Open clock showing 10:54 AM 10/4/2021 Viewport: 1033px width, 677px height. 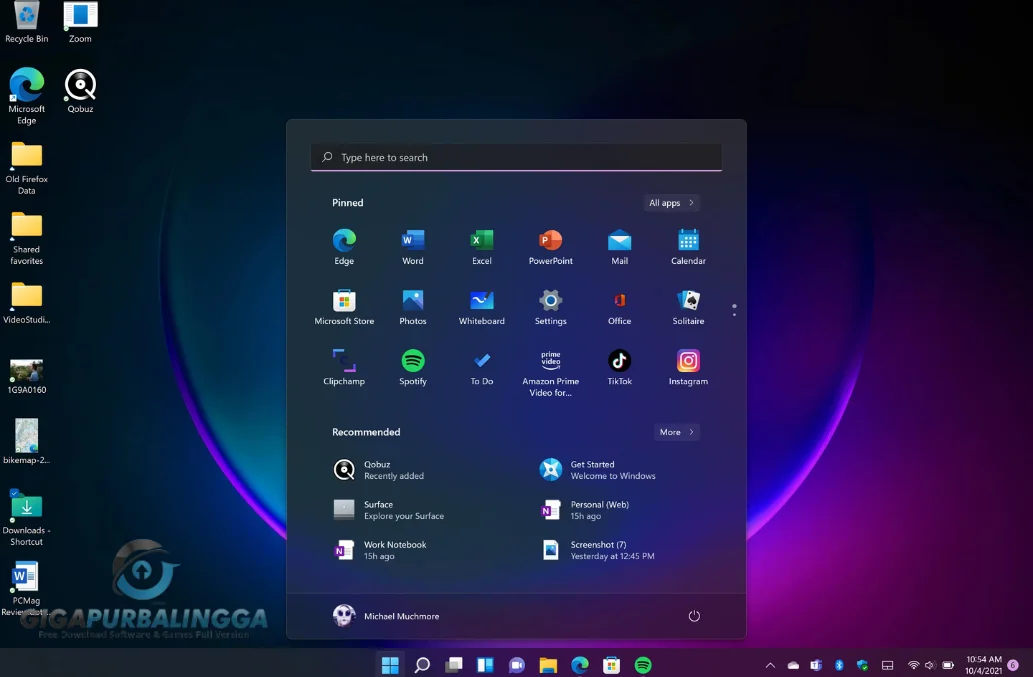pos(984,665)
